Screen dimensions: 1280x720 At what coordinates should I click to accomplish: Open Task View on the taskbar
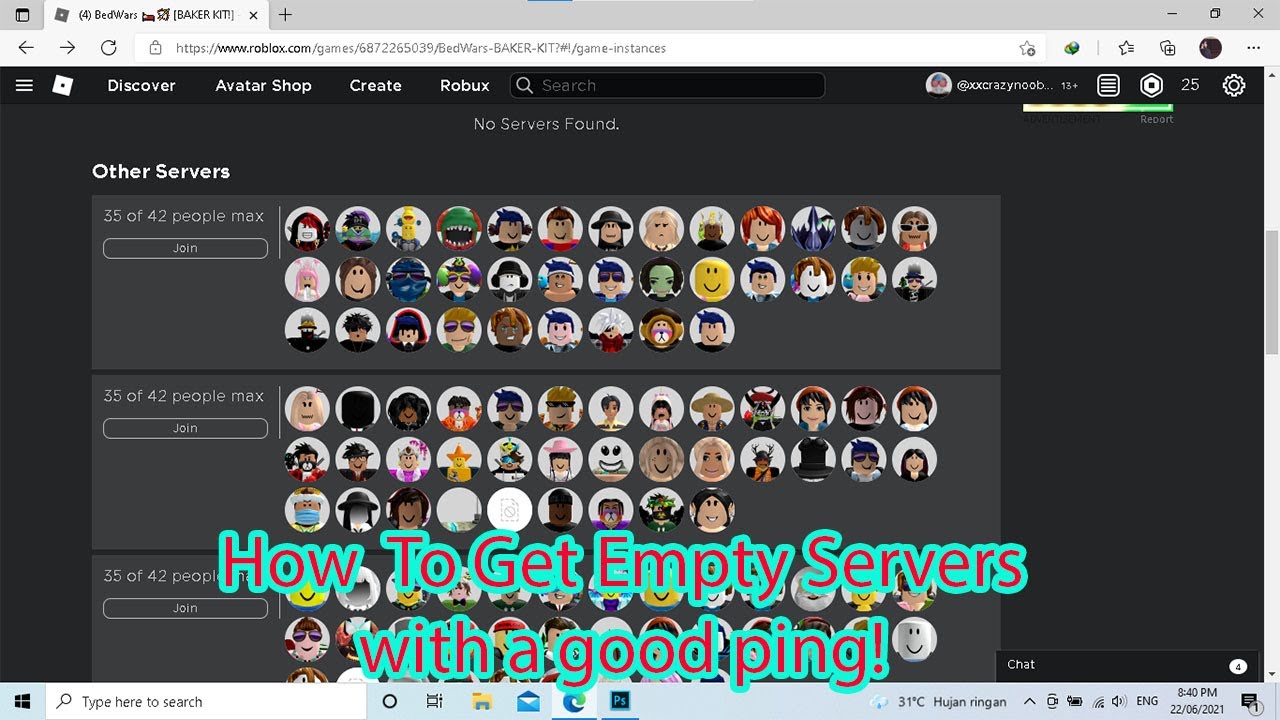pyautogui.click(x=434, y=701)
